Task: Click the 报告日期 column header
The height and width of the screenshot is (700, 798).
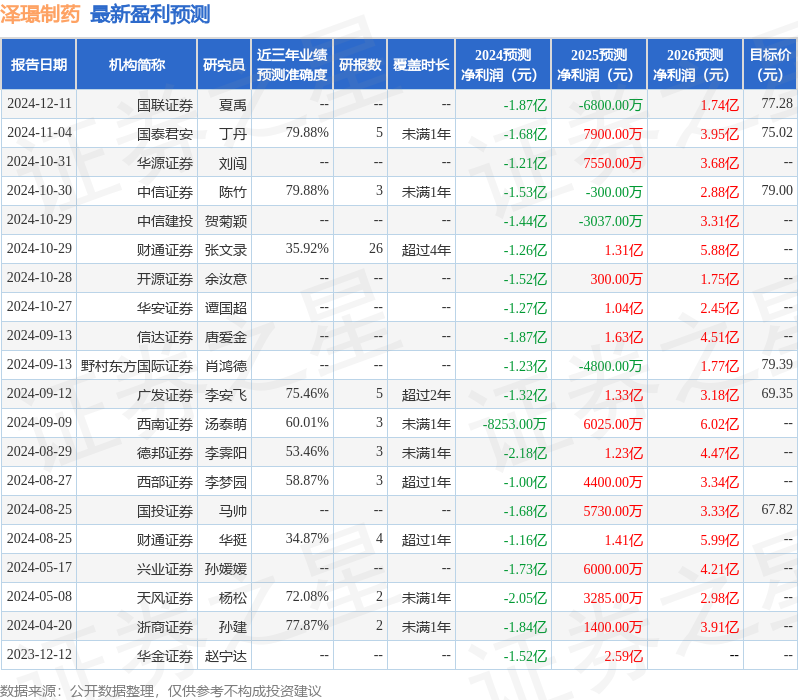Action: tap(38, 65)
